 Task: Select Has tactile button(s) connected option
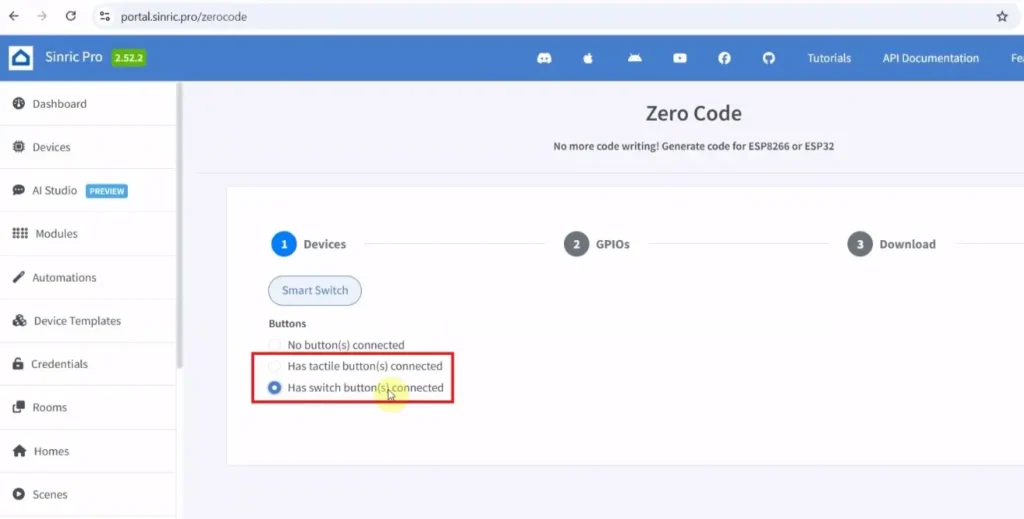point(275,366)
